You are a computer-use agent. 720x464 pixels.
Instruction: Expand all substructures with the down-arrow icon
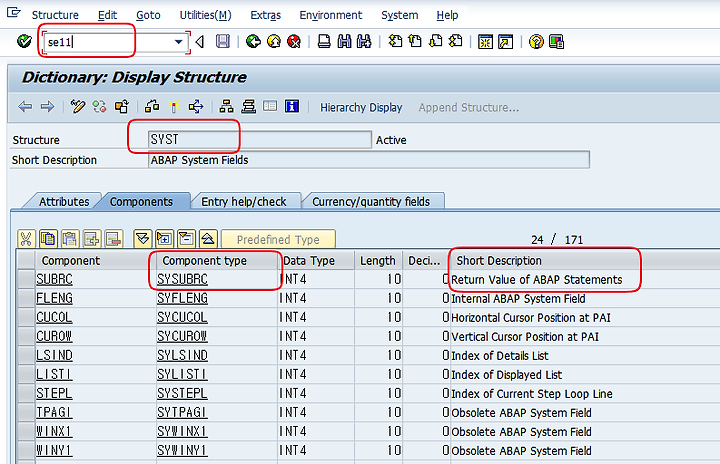pyautogui.click(x=142, y=239)
